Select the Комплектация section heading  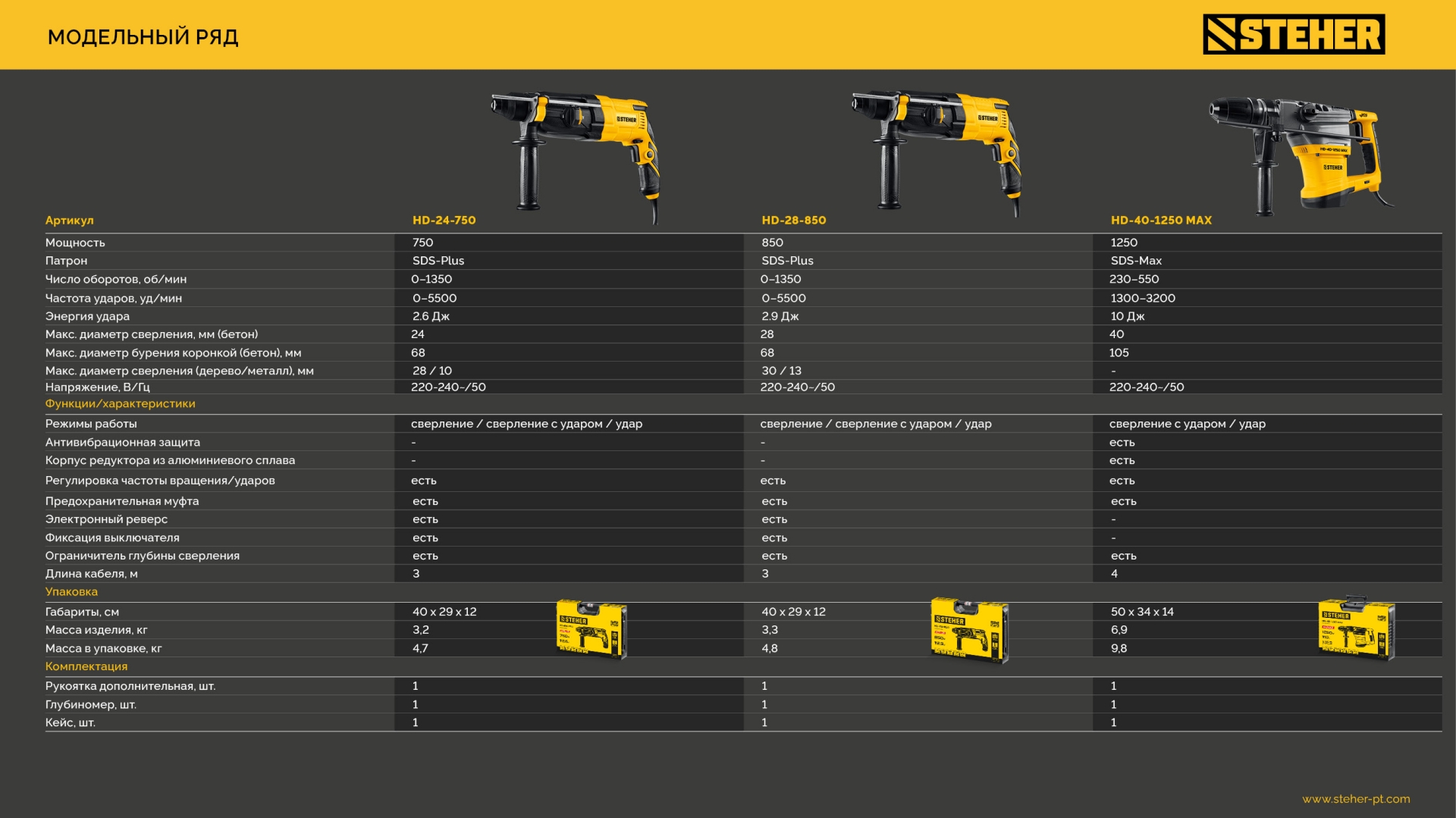86,666
